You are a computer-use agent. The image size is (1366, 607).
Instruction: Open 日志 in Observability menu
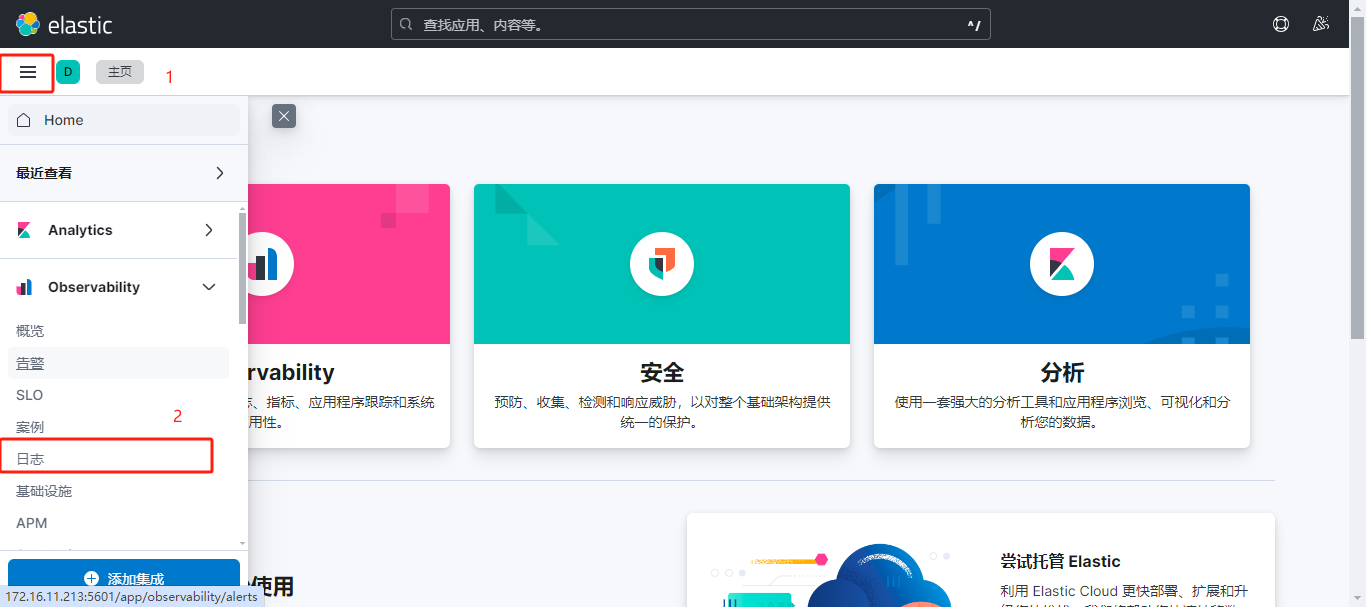30,459
